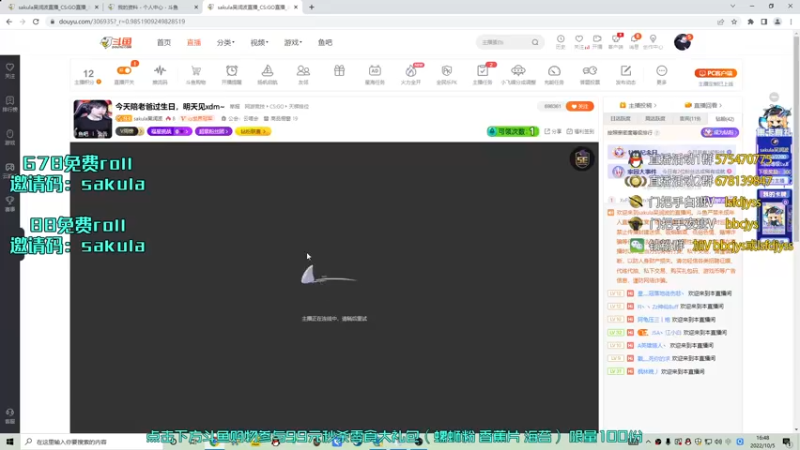Open the flame 火力全开 icon
This screenshot has width=800, height=450.
coord(411,71)
